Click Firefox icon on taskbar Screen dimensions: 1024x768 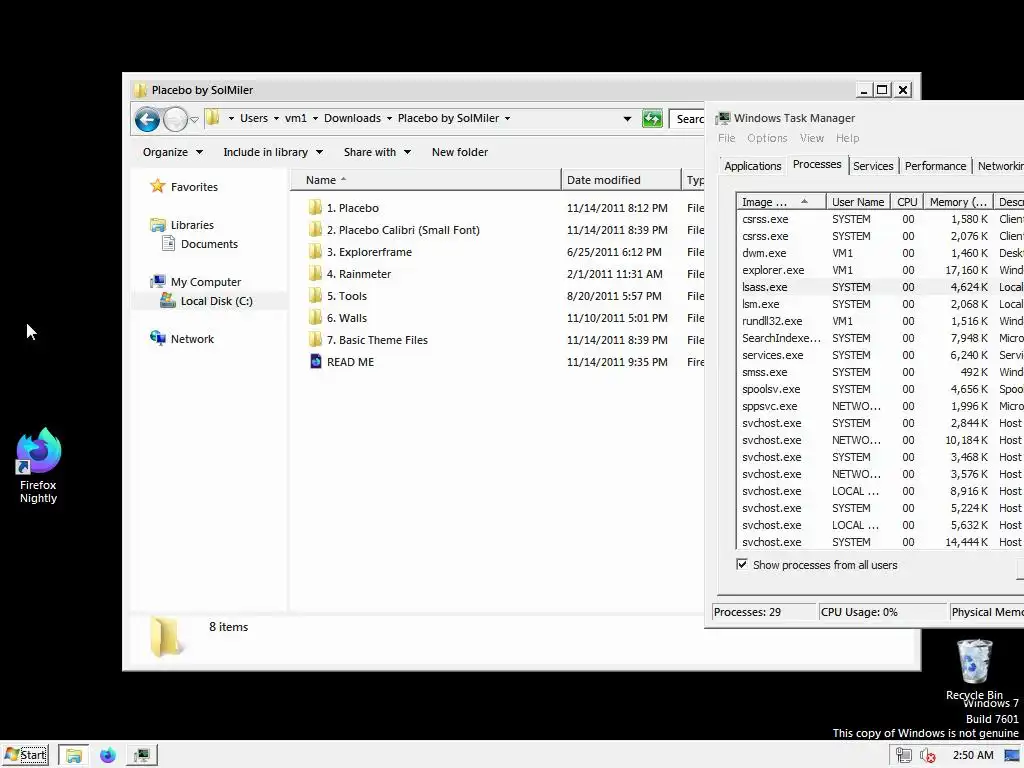coord(108,756)
